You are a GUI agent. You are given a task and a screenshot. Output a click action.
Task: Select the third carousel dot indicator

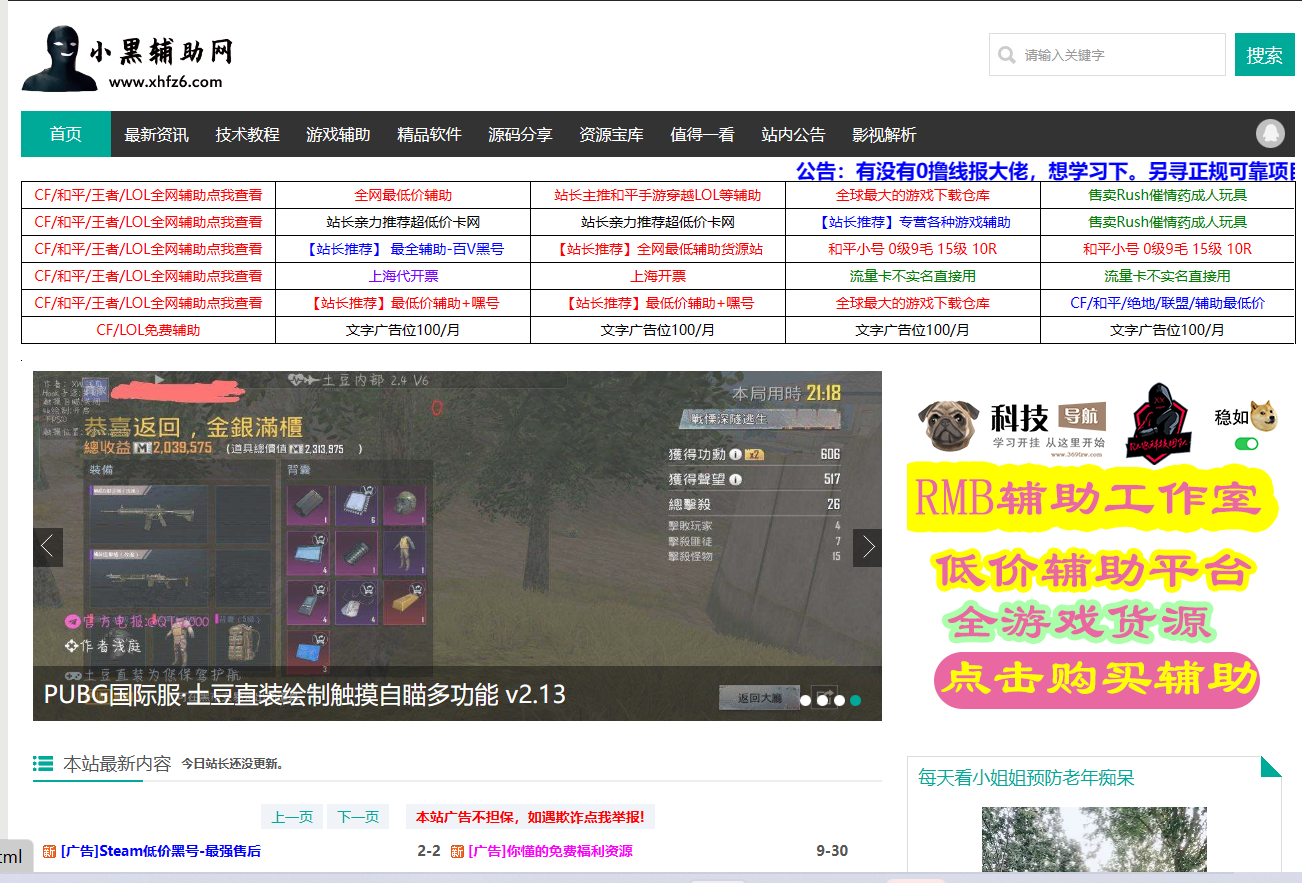[x=839, y=700]
